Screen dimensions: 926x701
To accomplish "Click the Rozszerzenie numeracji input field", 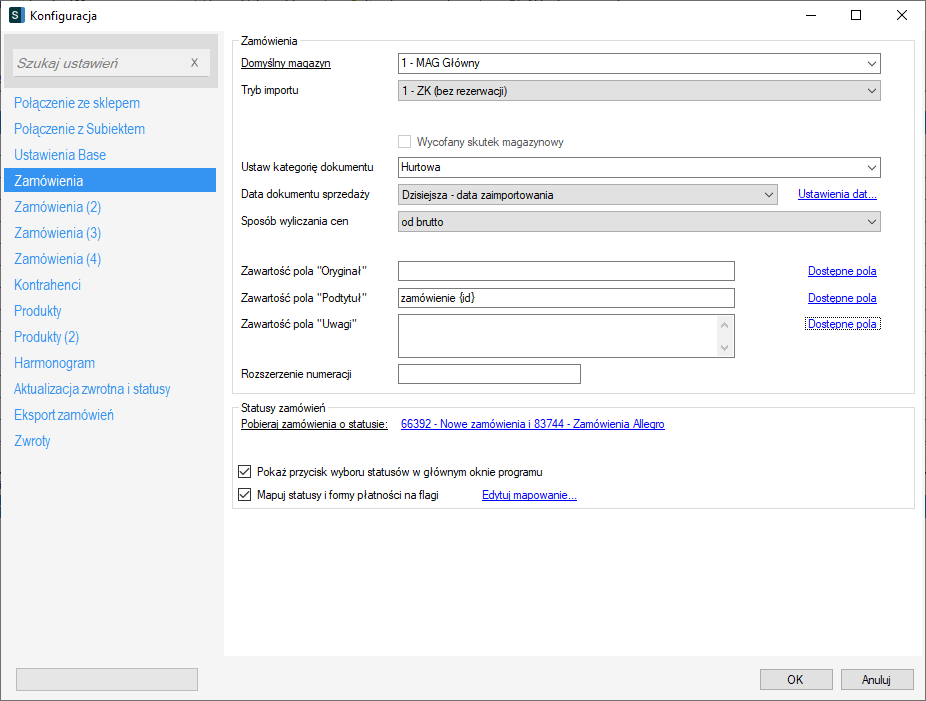I will (x=489, y=374).
